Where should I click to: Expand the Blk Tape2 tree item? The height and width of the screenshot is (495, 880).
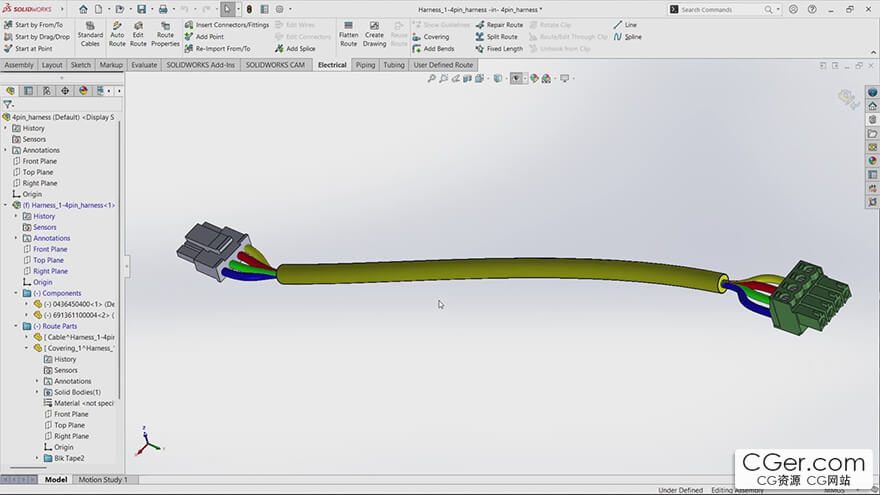coord(38,458)
